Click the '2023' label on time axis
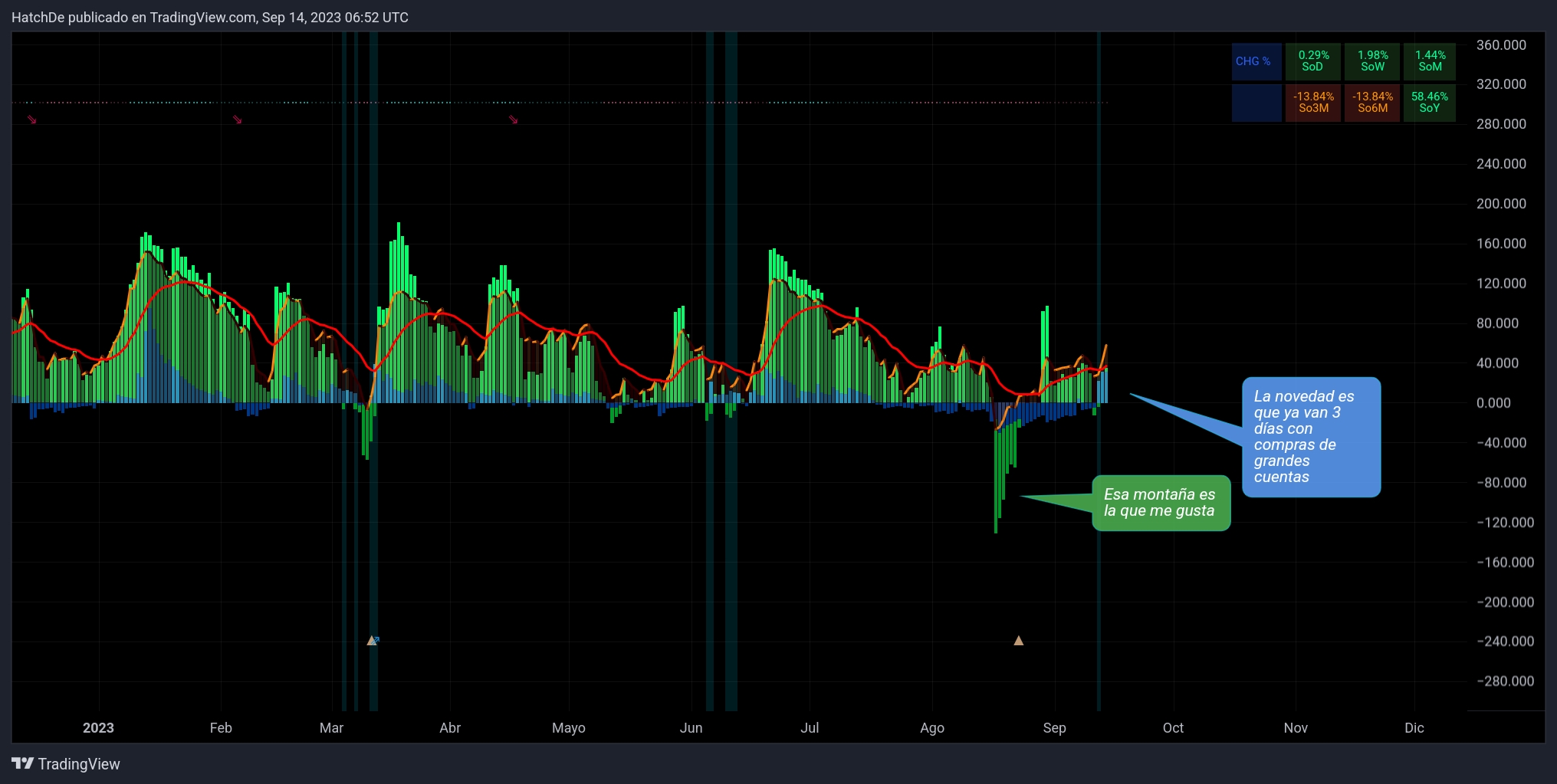The height and width of the screenshot is (784, 1557). (98, 728)
